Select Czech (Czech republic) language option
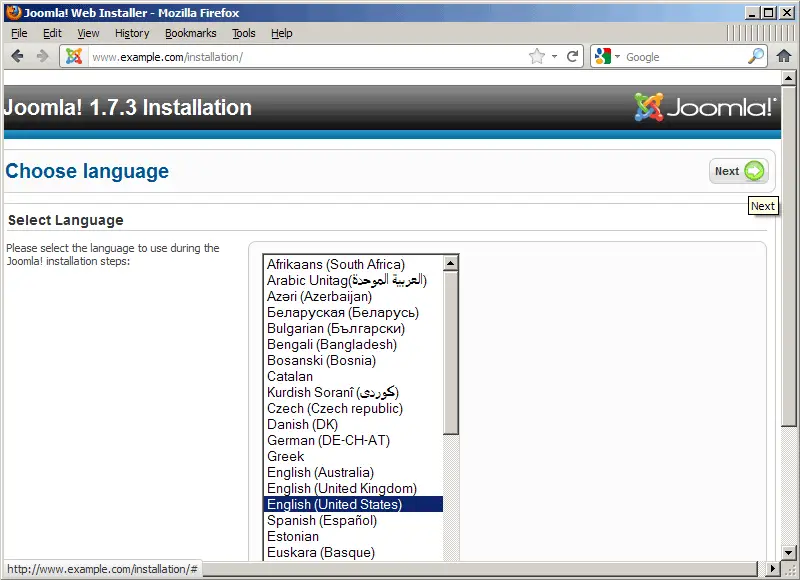The image size is (800, 580). click(353, 408)
